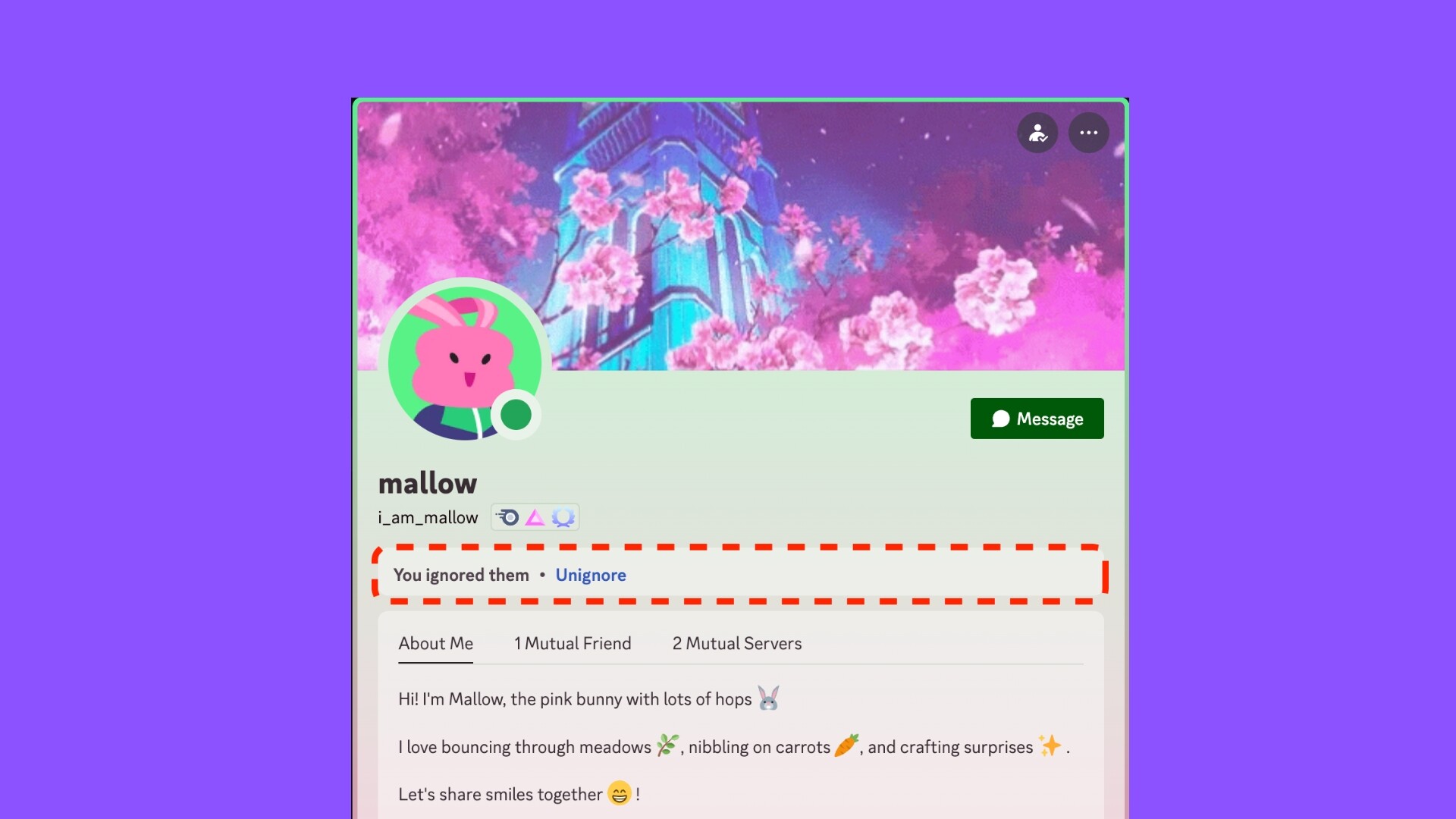This screenshot has height=819, width=1456.
Task: Click the Nitro badge icon
Action: (x=507, y=516)
